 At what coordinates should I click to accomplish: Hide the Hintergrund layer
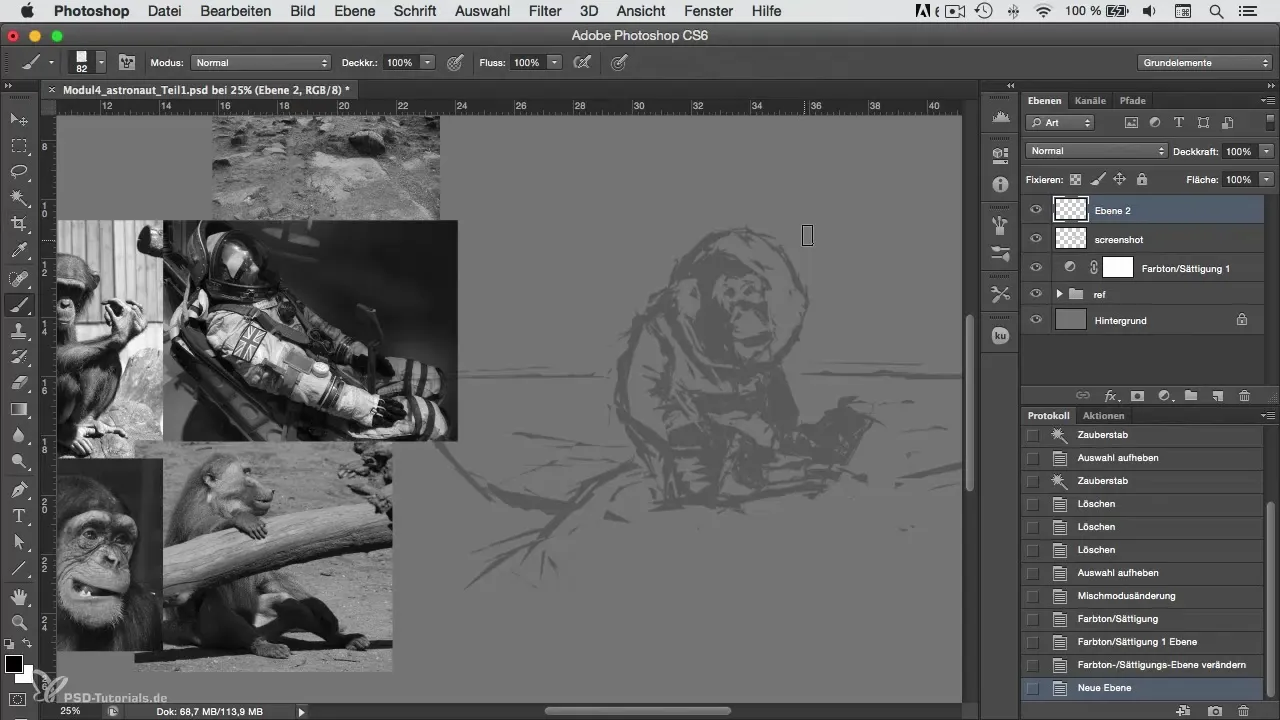(x=1036, y=320)
